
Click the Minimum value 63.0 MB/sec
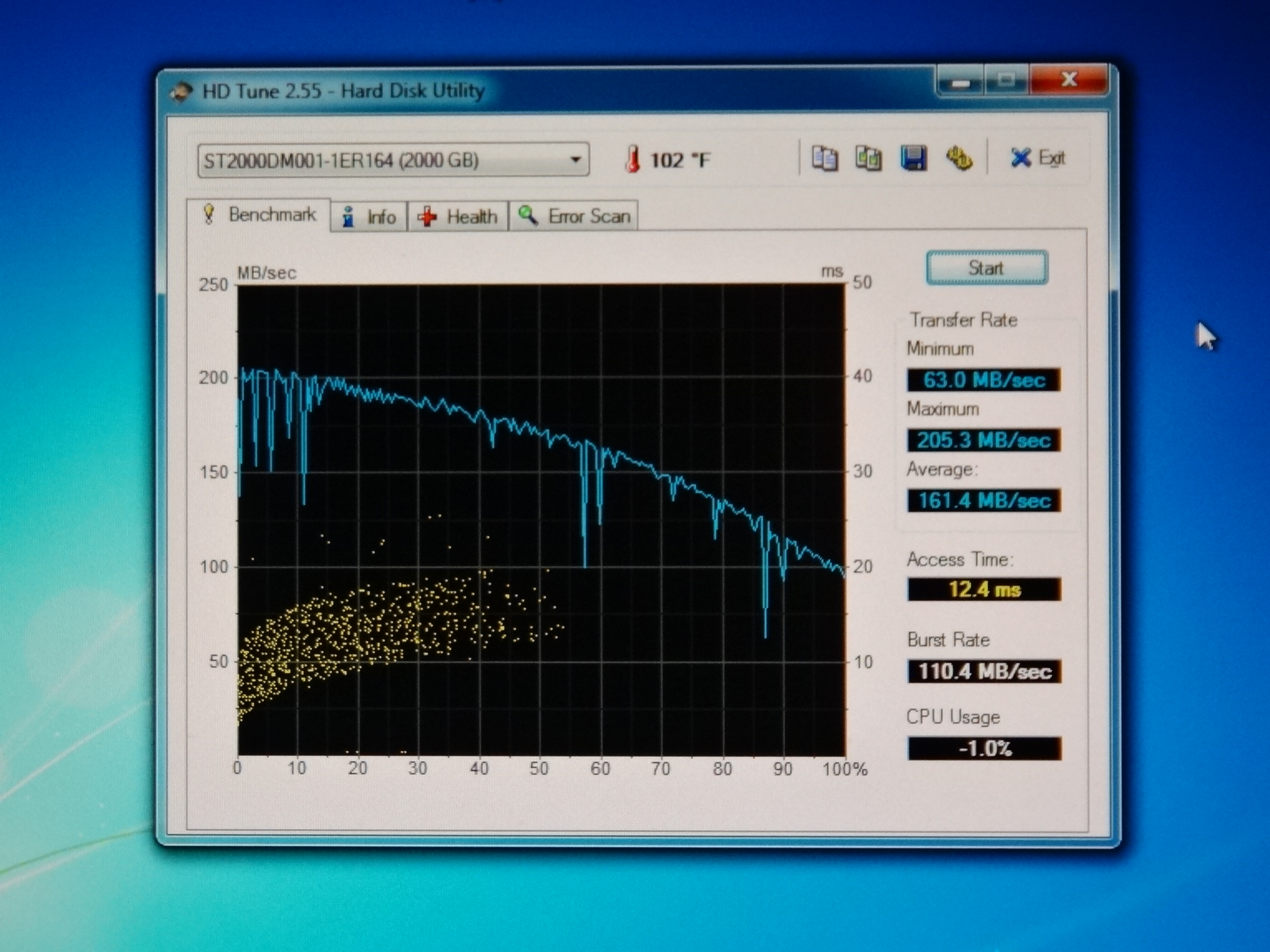click(983, 380)
